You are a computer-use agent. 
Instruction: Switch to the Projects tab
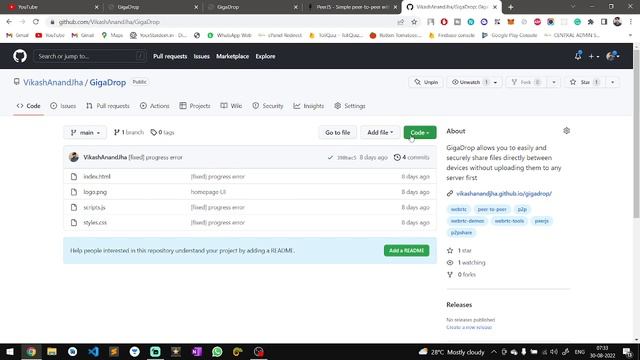coord(195,106)
